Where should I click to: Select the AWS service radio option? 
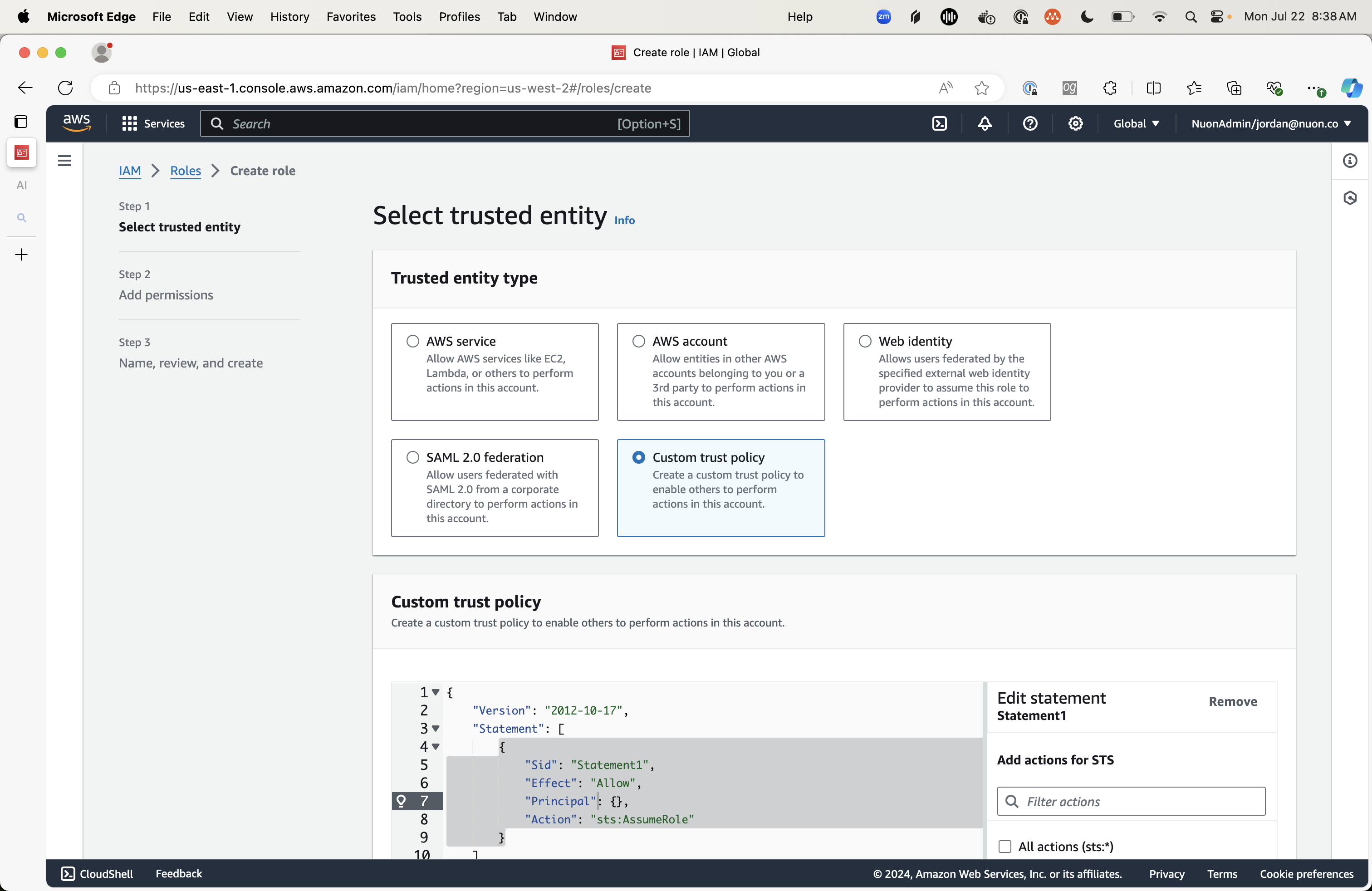(413, 341)
